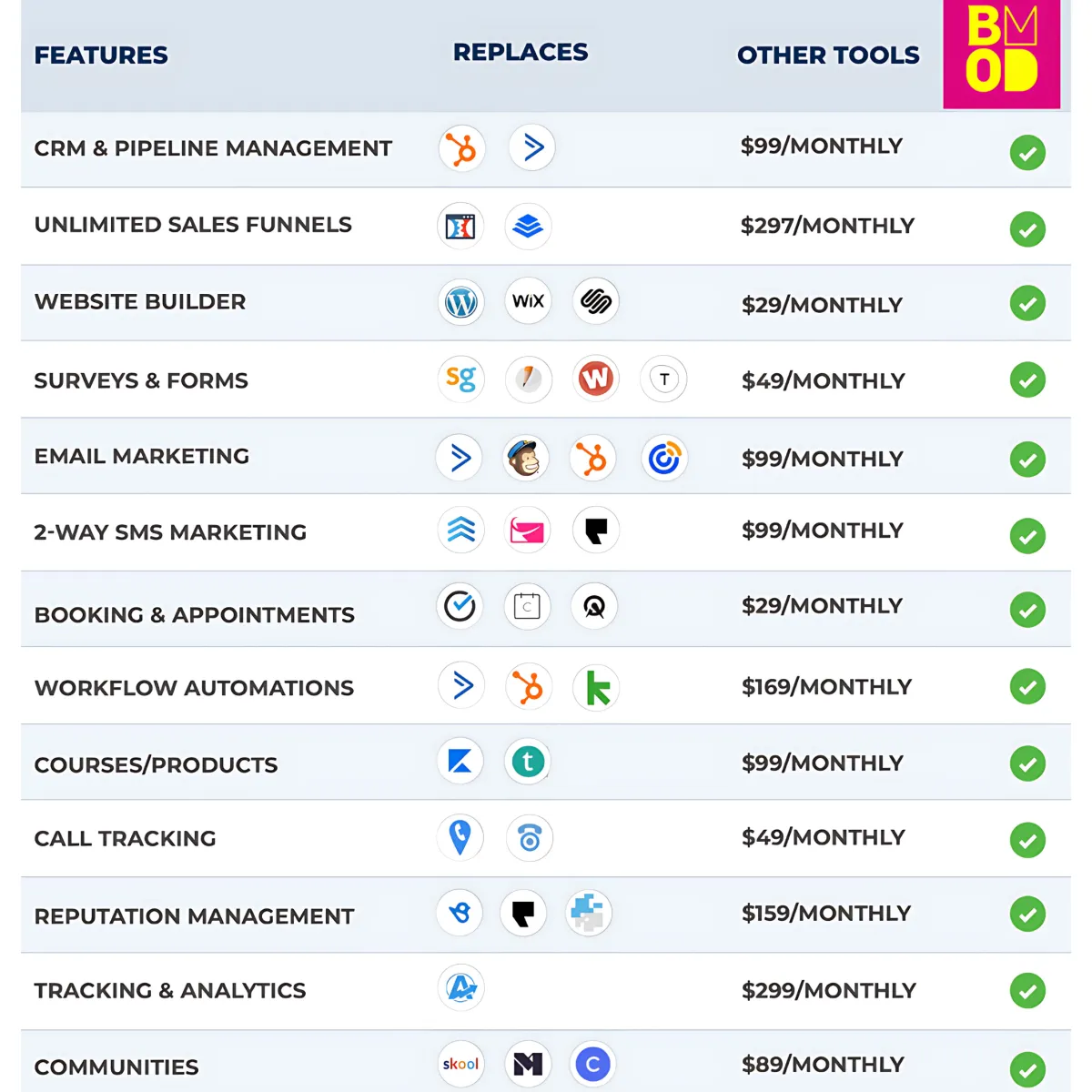
Task: Click the Teachable t icon in Courses row
Action: click(528, 762)
